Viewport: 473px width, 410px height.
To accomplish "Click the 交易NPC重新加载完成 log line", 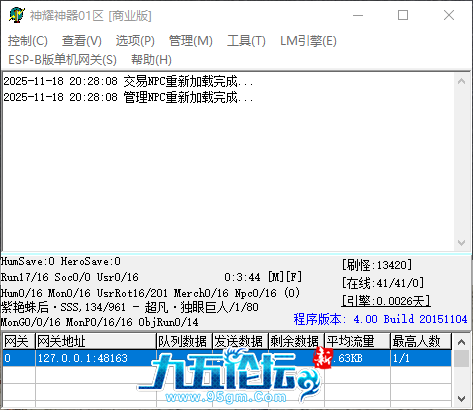I will (x=128, y=81).
